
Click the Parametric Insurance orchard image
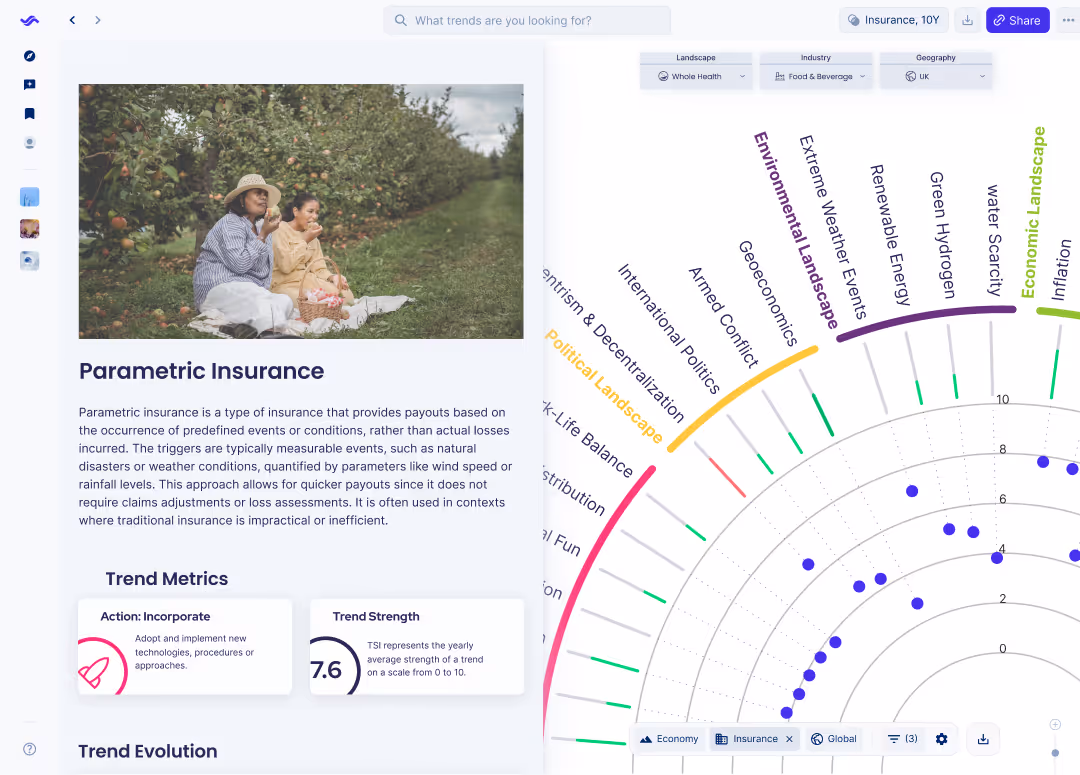click(301, 211)
